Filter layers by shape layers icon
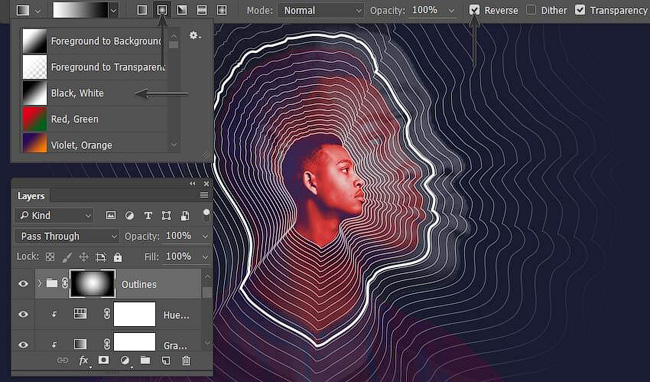Screen dimensions: 650x382 [x=166, y=215]
